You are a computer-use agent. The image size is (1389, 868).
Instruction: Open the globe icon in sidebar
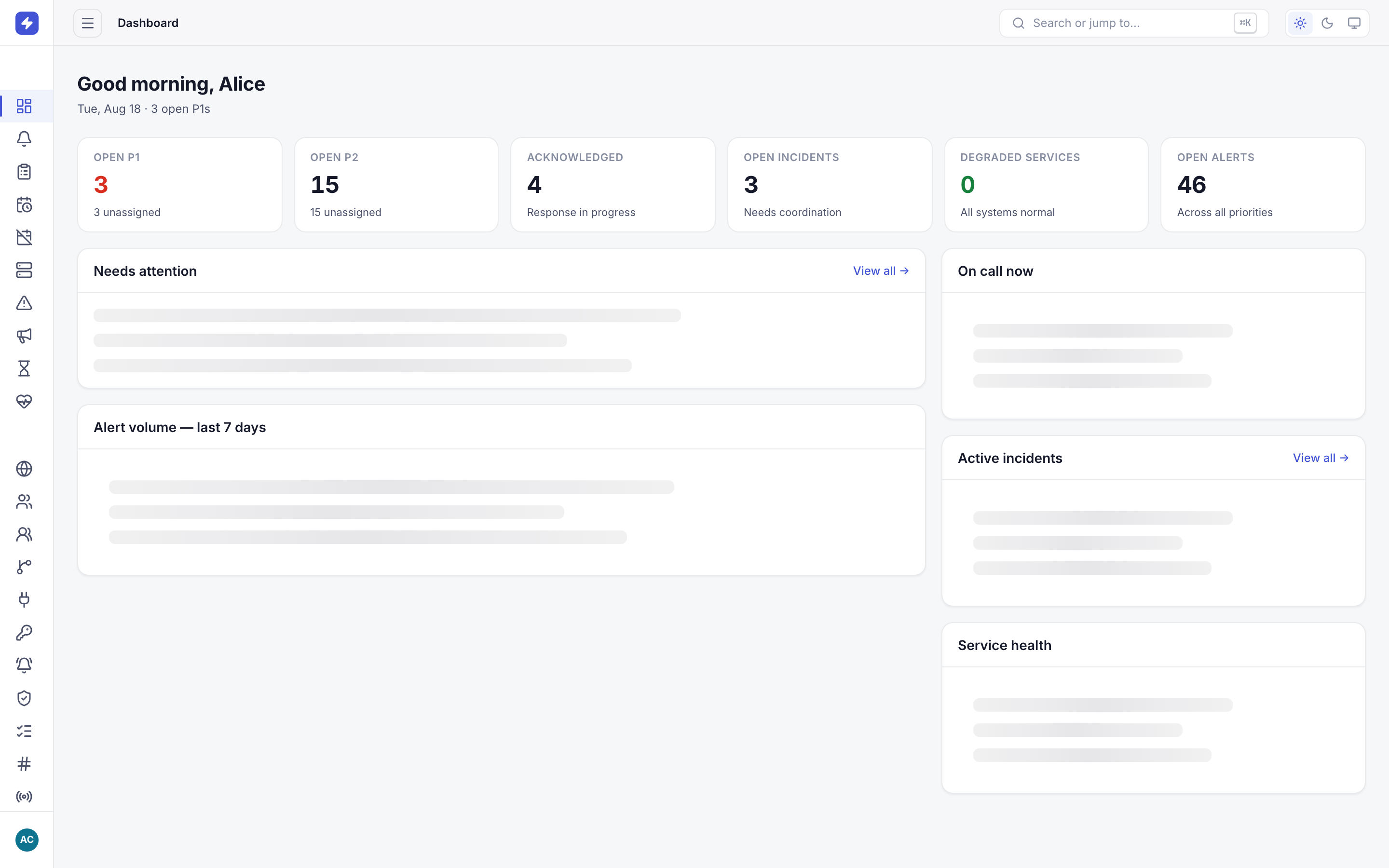24,469
